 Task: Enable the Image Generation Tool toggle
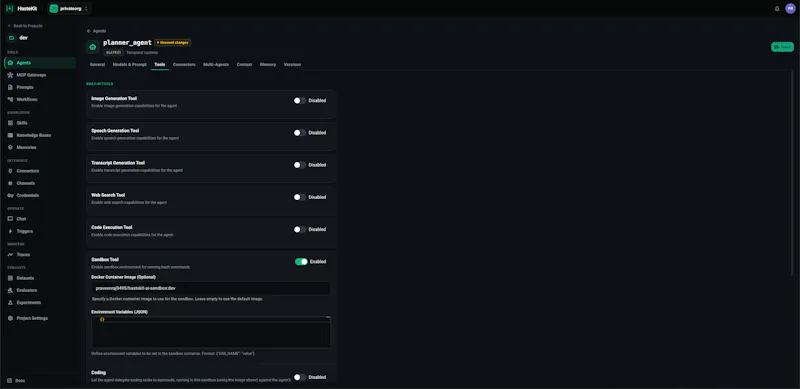pyautogui.click(x=299, y=101)
